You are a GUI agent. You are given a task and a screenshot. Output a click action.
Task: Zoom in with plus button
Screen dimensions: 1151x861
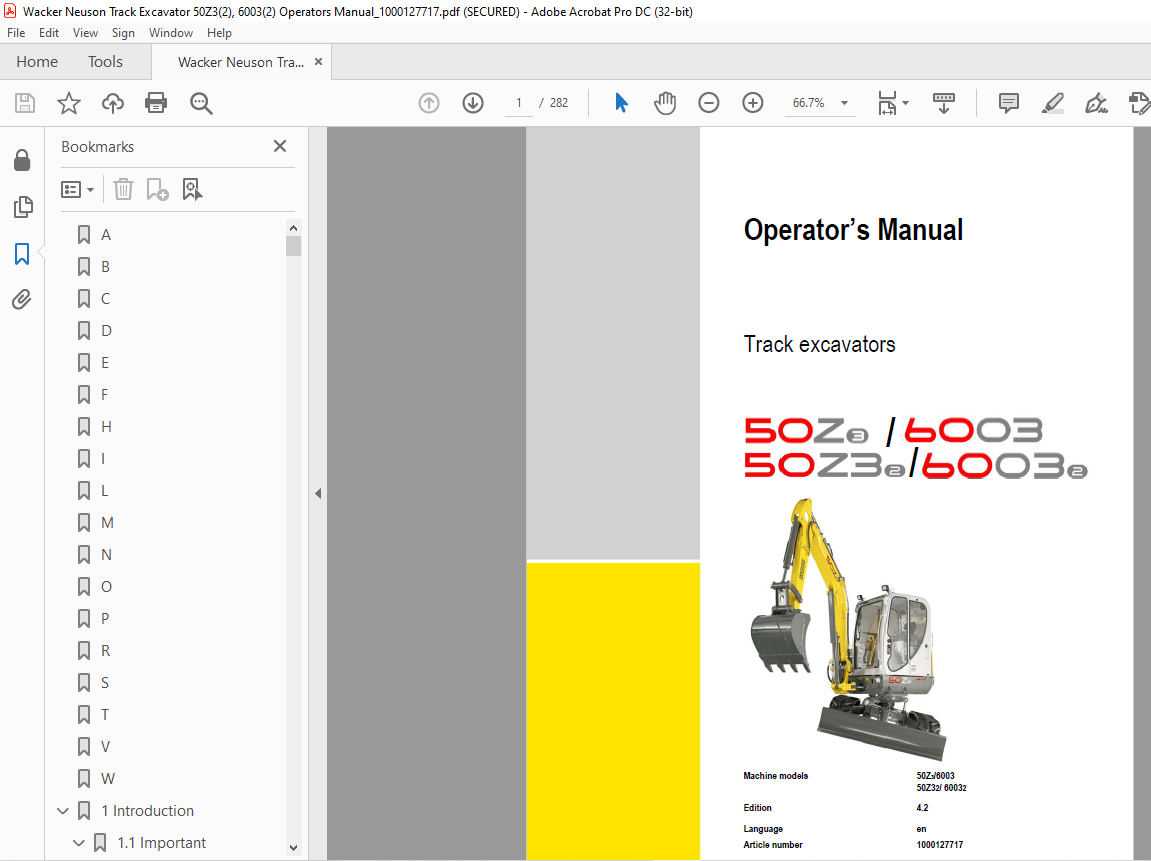(x=752, y=103)
